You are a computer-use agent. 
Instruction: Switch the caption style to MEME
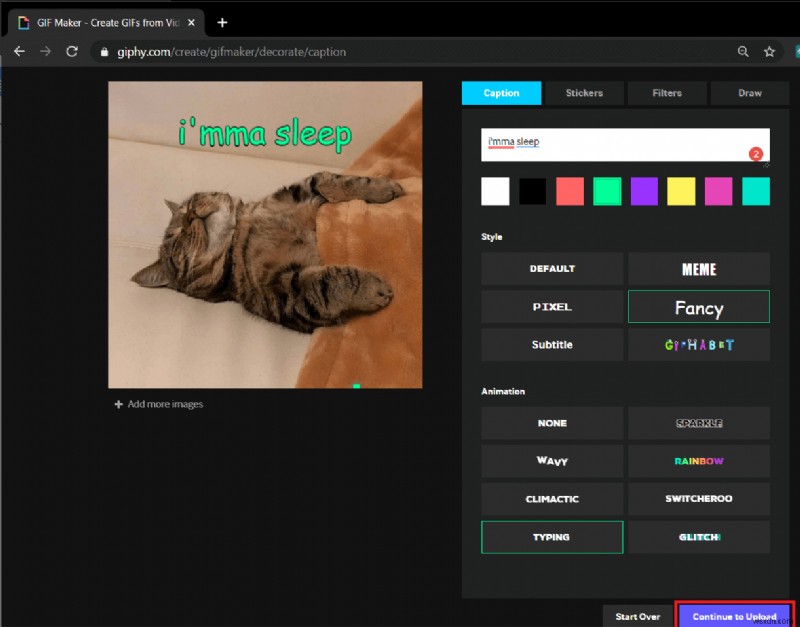[x=698, y=269]
